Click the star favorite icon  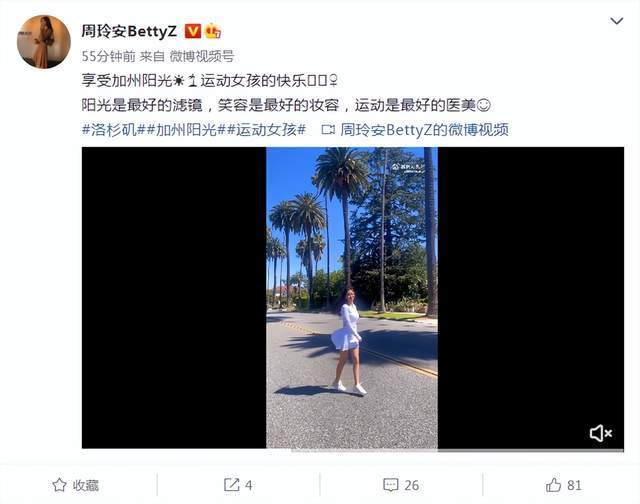pos(60,485)
